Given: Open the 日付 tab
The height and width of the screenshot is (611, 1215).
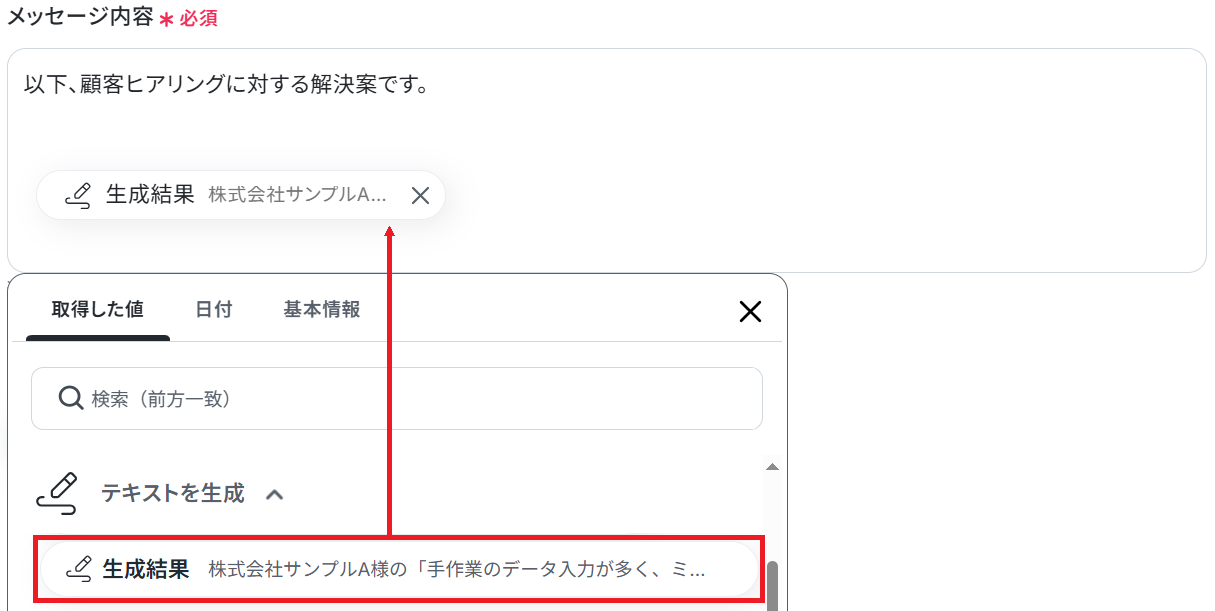Looking at the screenshot, I should pos(213,309).
